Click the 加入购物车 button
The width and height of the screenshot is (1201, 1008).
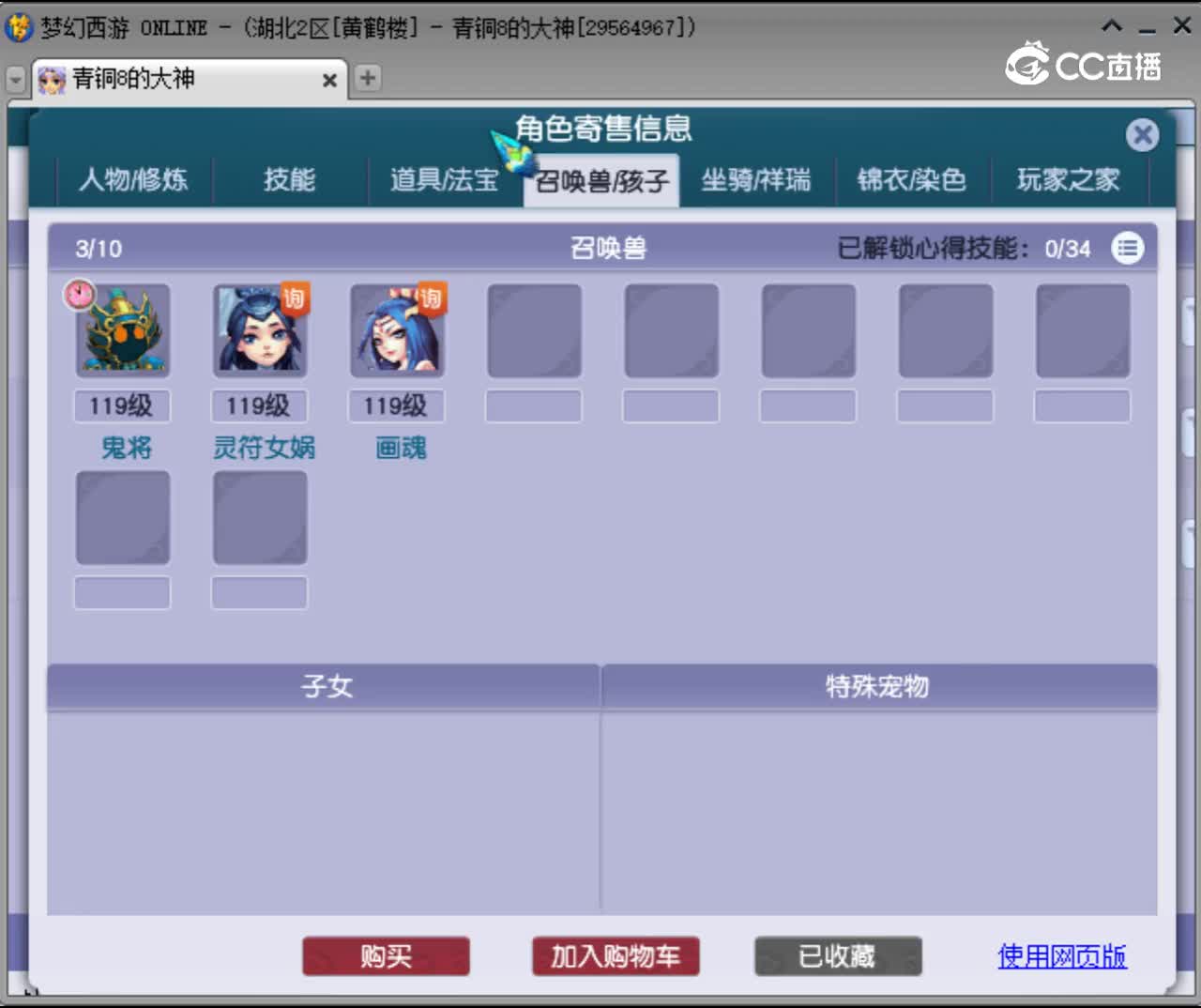pyautogui.click(x=616, y=956)
